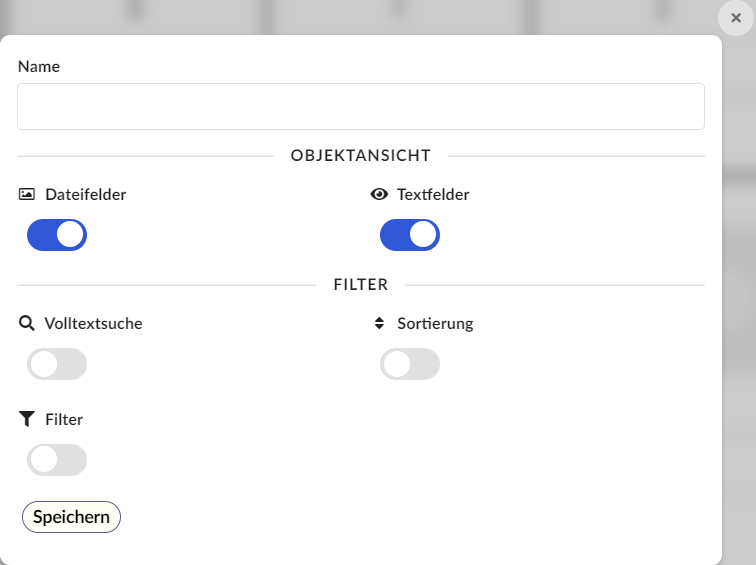Turn off the Textfelder toggle
This screenshot has width=756, height=565.
click(x=410, y=235)
